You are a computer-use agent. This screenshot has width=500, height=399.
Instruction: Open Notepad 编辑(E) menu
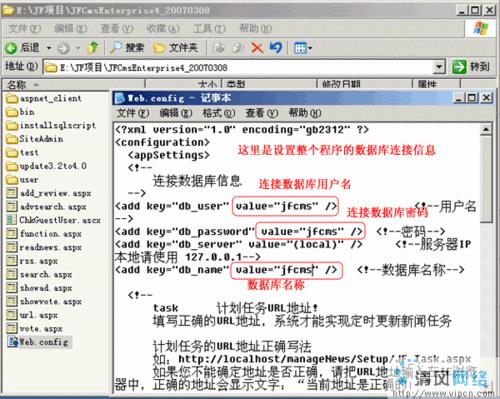point(176,113)
